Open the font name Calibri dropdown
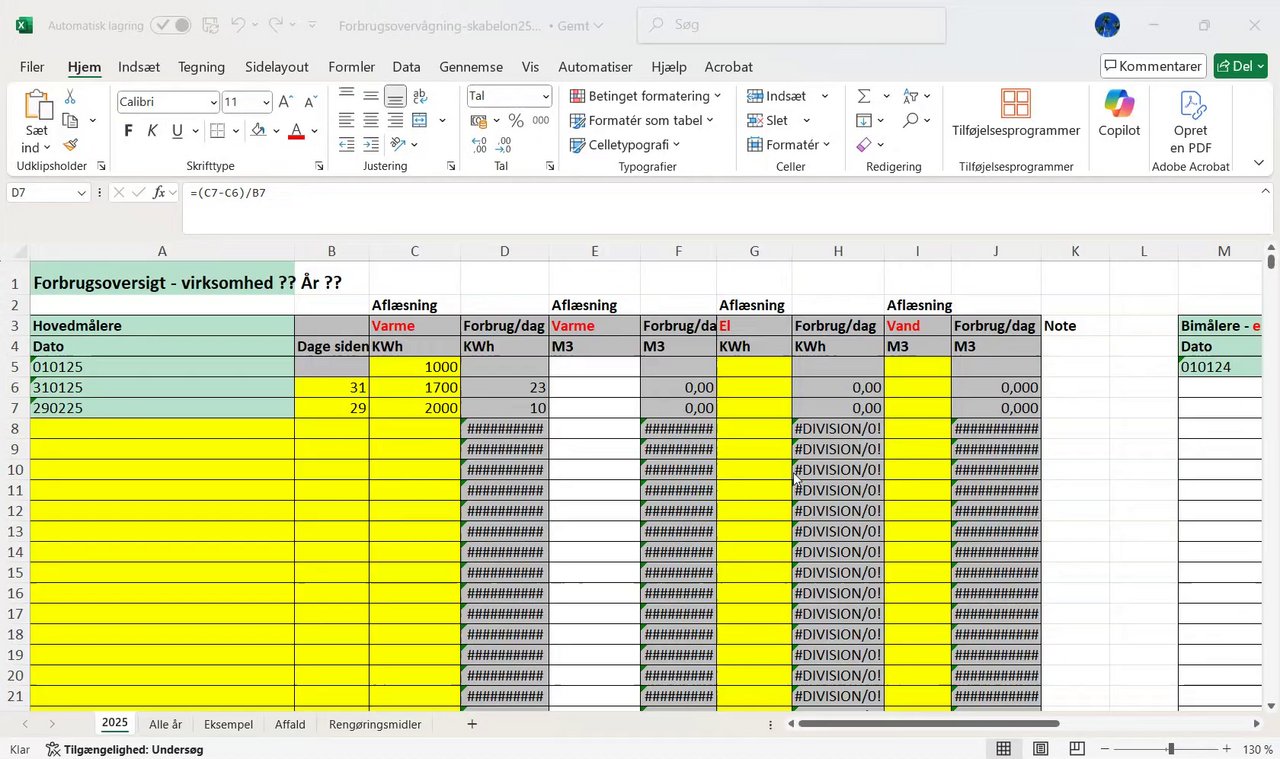 [x=213, y=102]
